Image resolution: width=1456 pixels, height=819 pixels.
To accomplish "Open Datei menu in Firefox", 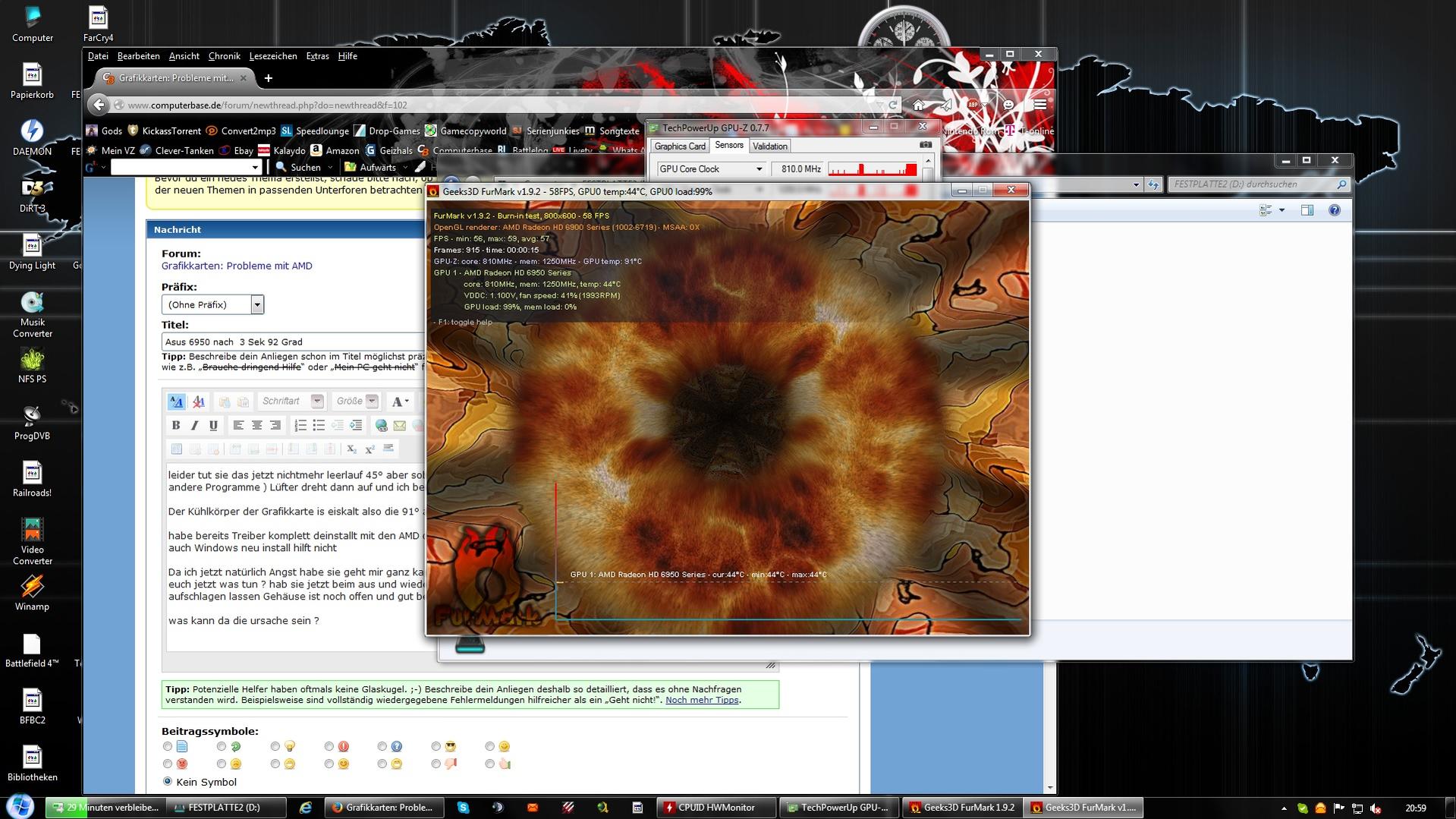I will 98,56.
